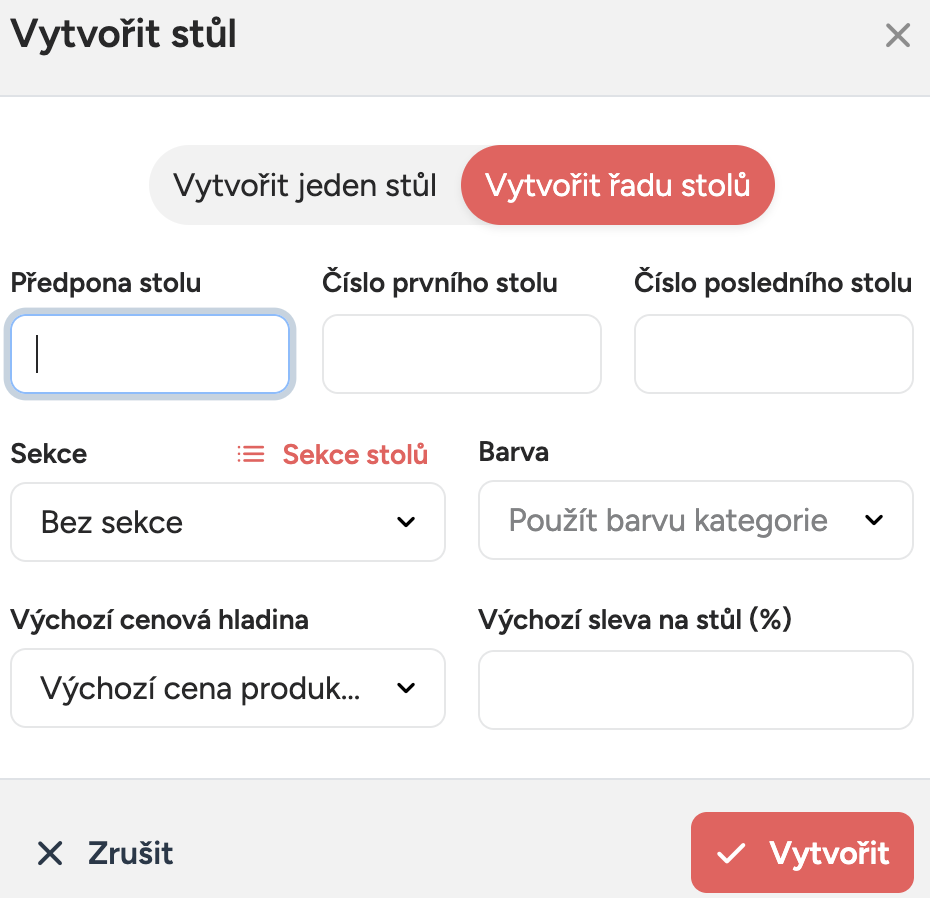
Task: Open the "Použít barvu kategorie" dropdown
Action: tap(695, 520)
